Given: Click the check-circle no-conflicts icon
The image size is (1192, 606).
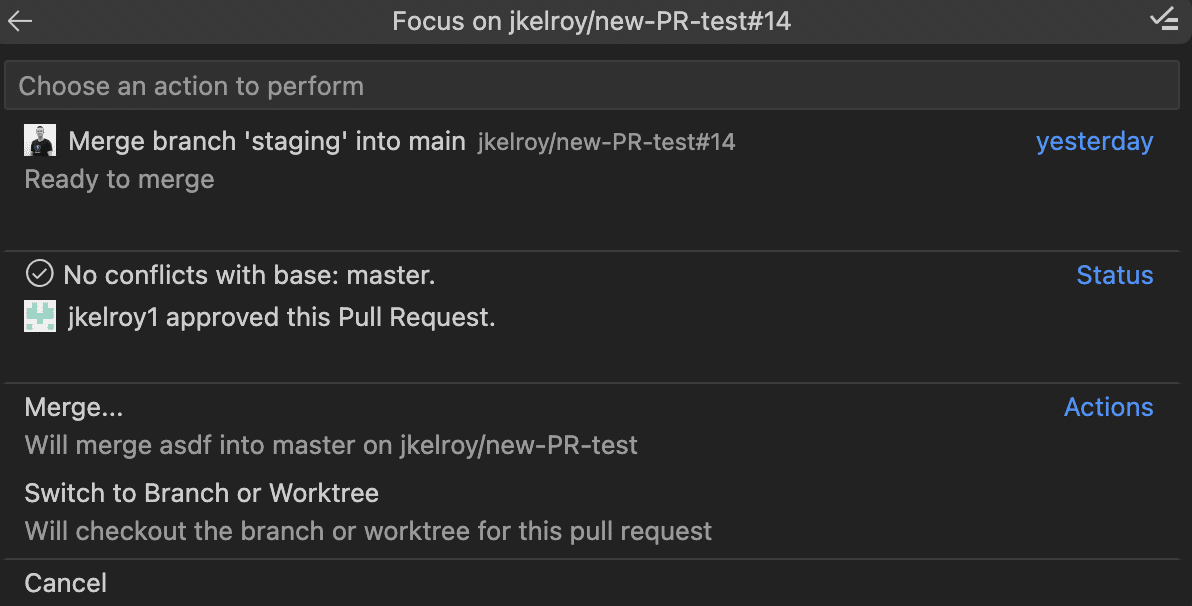Looking at the screenshot, I should pos(39,274).
